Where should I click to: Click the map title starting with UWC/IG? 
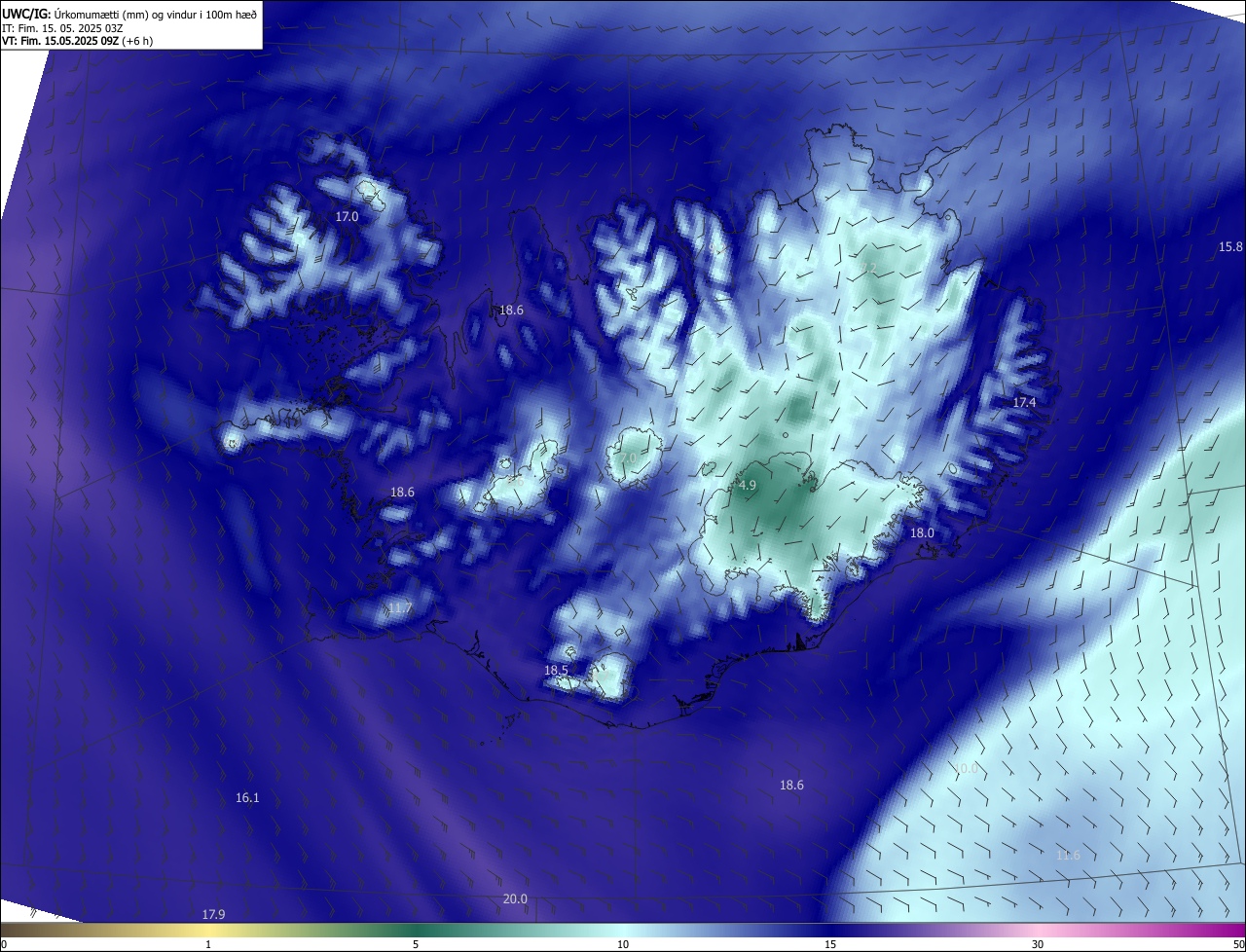[x=130, y=14]
